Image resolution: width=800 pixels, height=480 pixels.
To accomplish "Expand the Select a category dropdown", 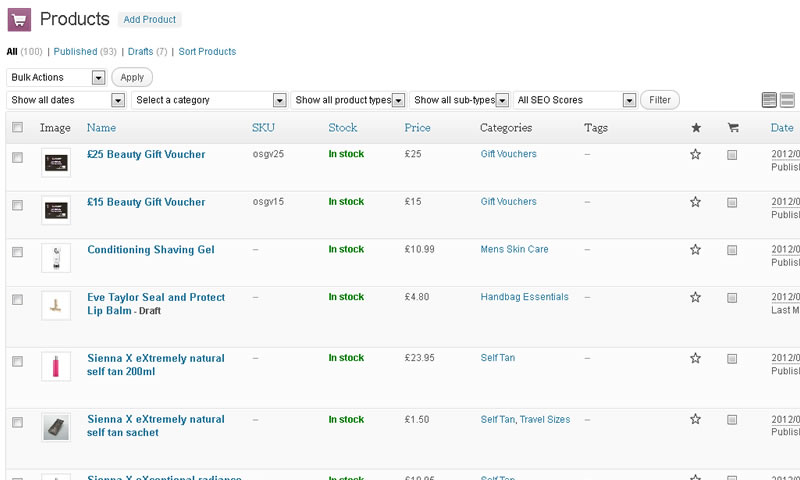I will coord(210,100).
